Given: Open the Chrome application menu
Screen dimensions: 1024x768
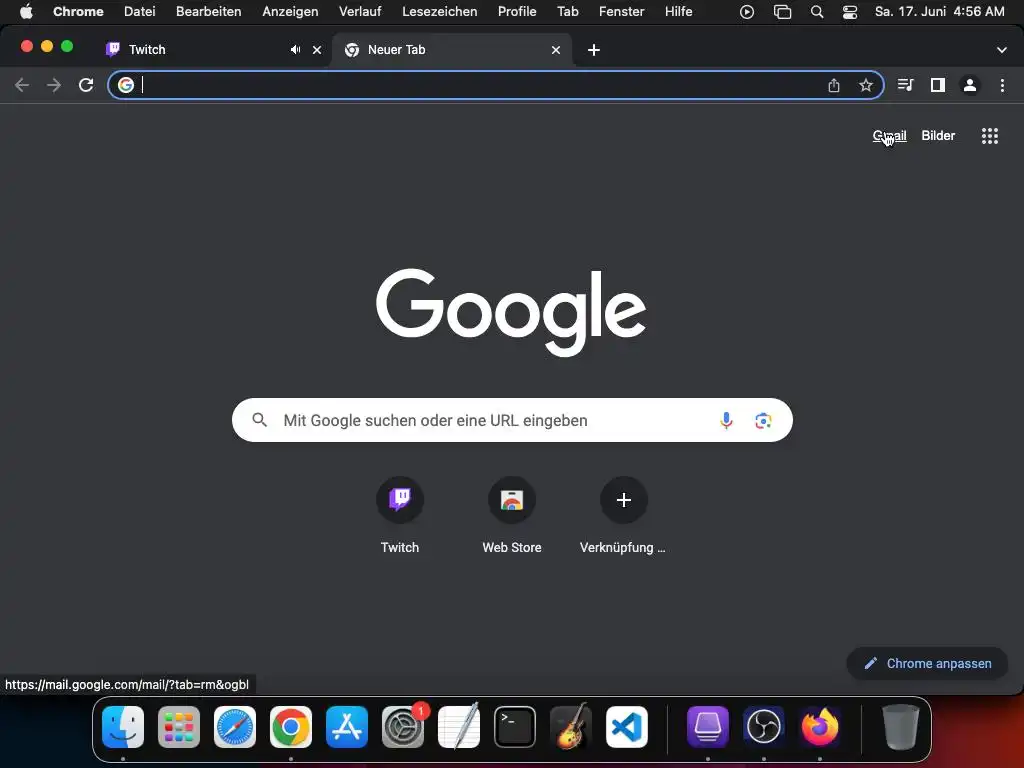Looking at the screenshot, I should [x=78, y=12].
